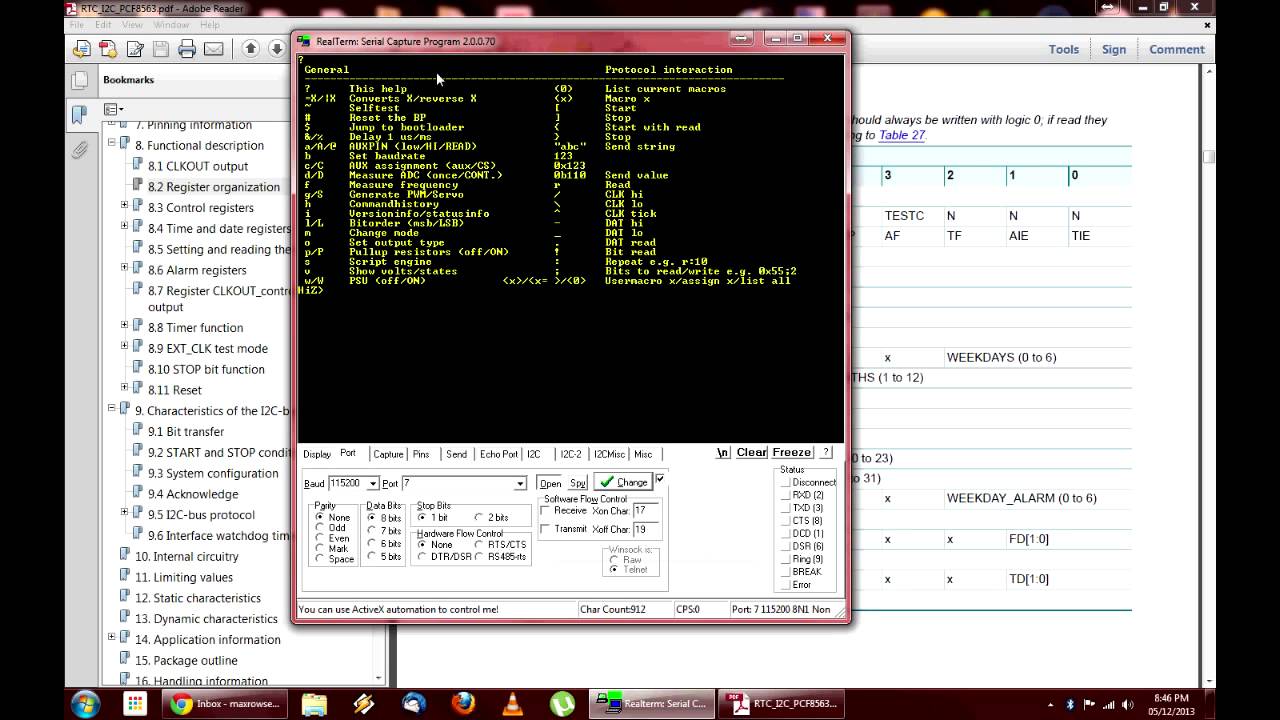1280x720 pixels.
Task: Click the Clear terminal button
Action: (x=751, y=453)
